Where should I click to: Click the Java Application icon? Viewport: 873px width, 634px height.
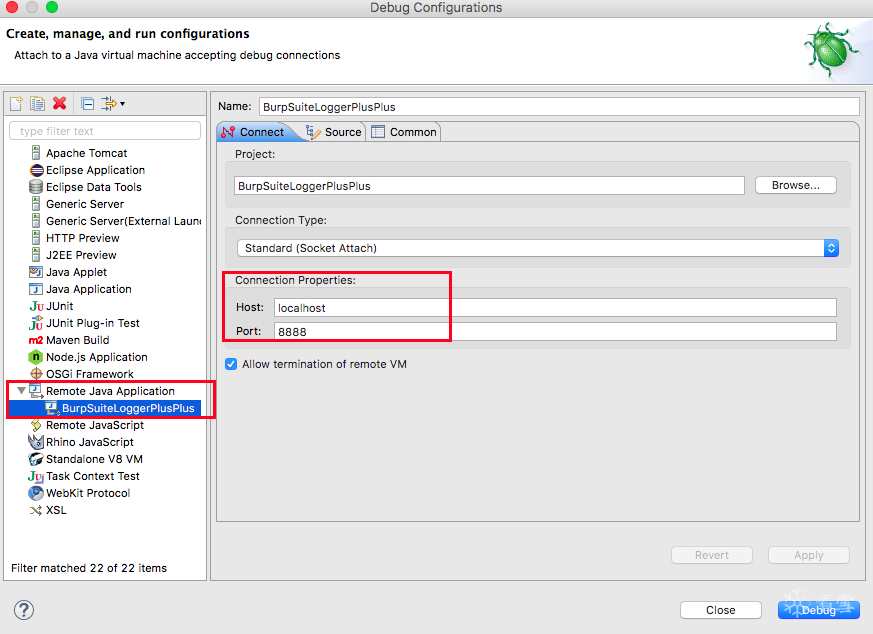coord(36,289)
